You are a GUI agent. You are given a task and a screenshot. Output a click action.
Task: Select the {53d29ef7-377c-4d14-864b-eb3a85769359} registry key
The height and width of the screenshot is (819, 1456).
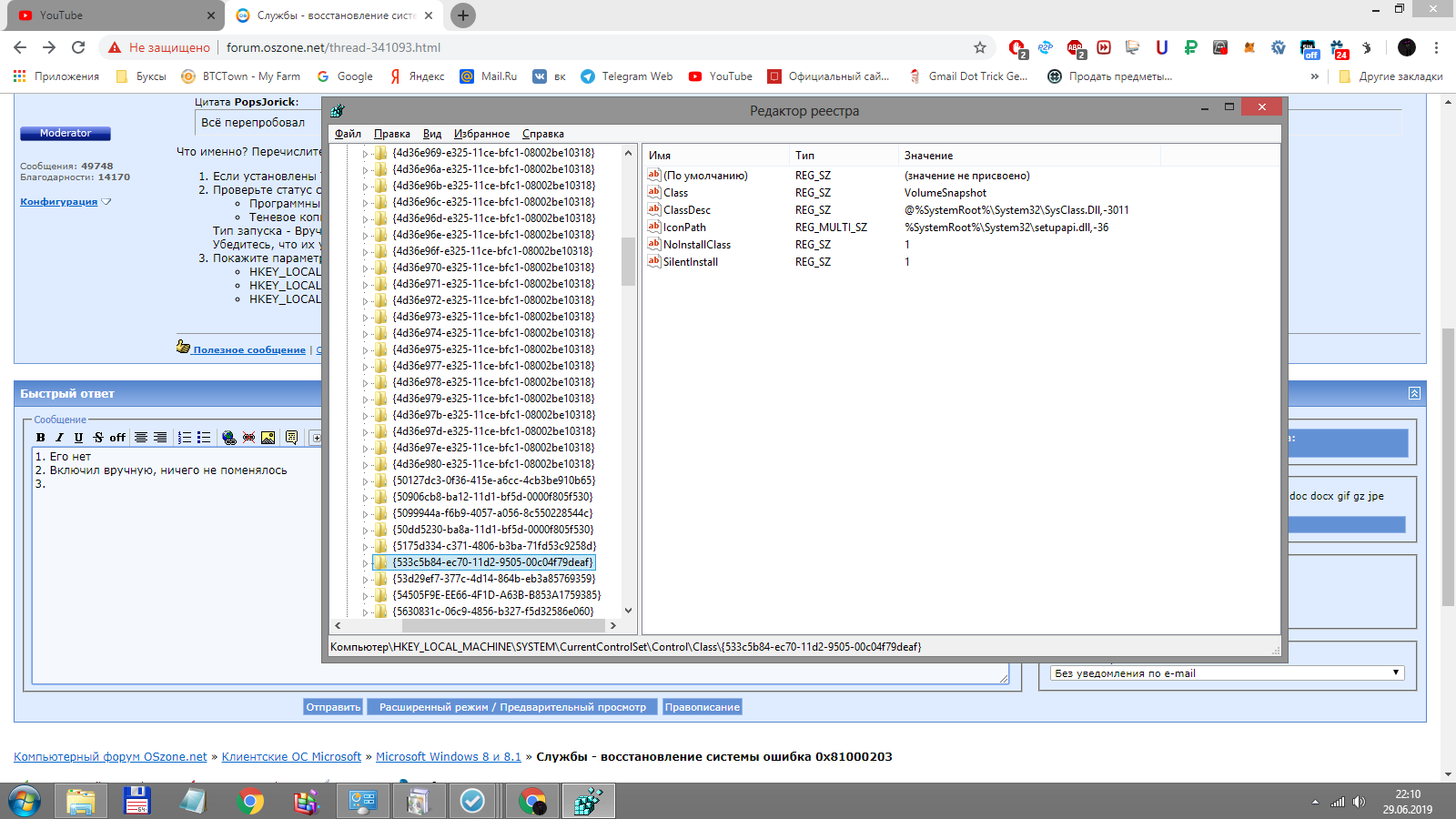494,579
